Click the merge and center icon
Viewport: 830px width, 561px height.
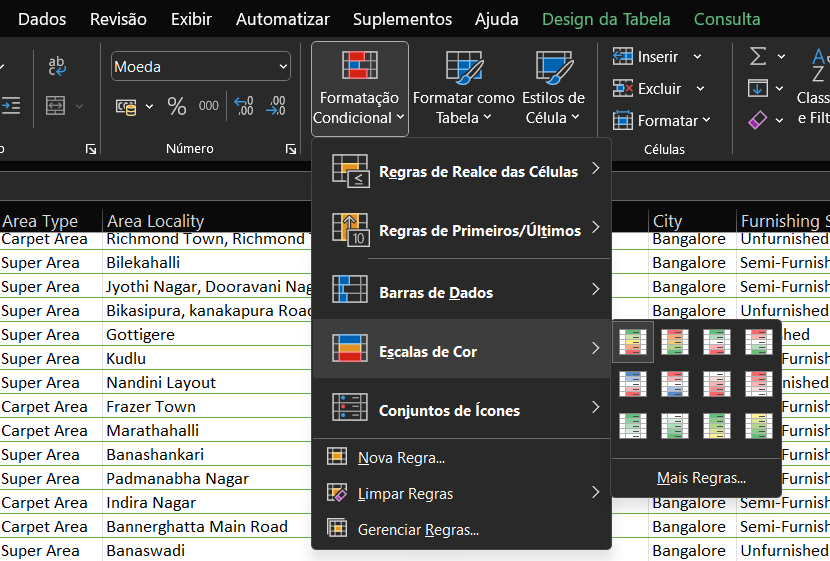(56, 105)
